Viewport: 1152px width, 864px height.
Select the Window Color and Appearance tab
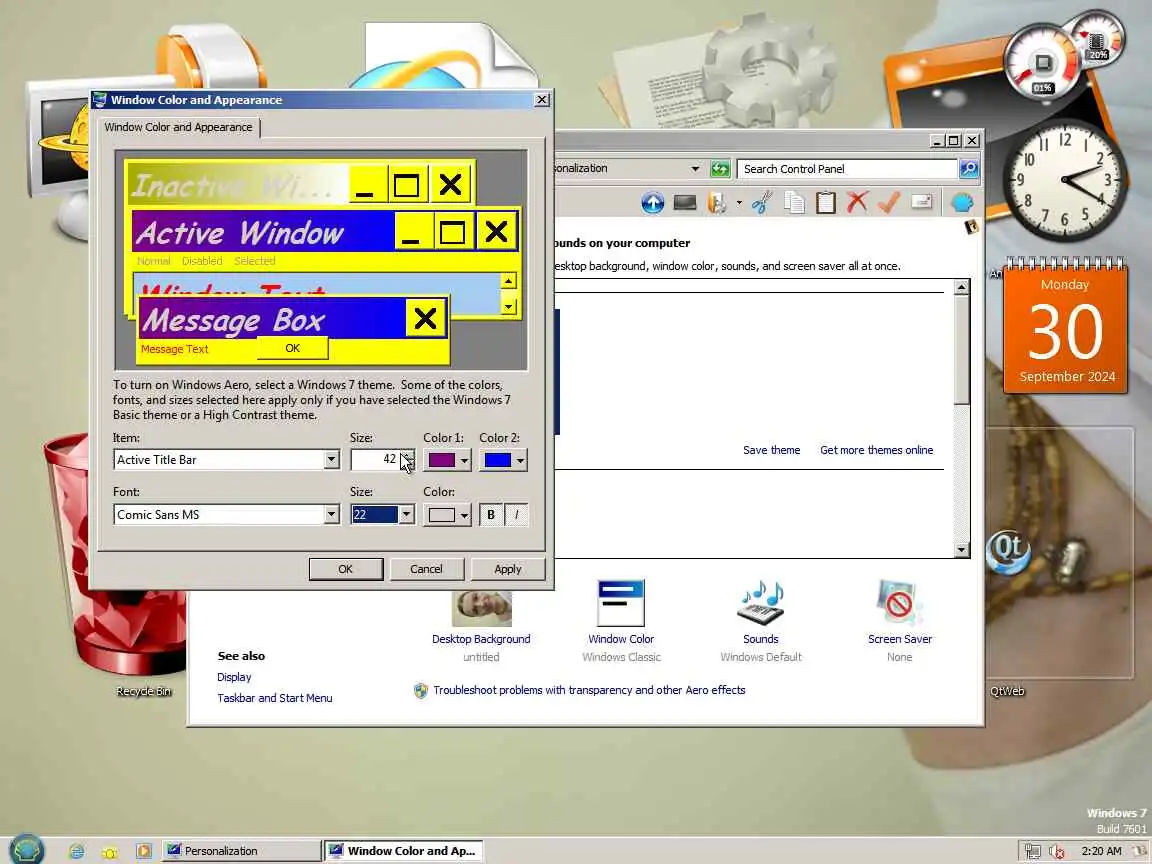pos(179,127)
